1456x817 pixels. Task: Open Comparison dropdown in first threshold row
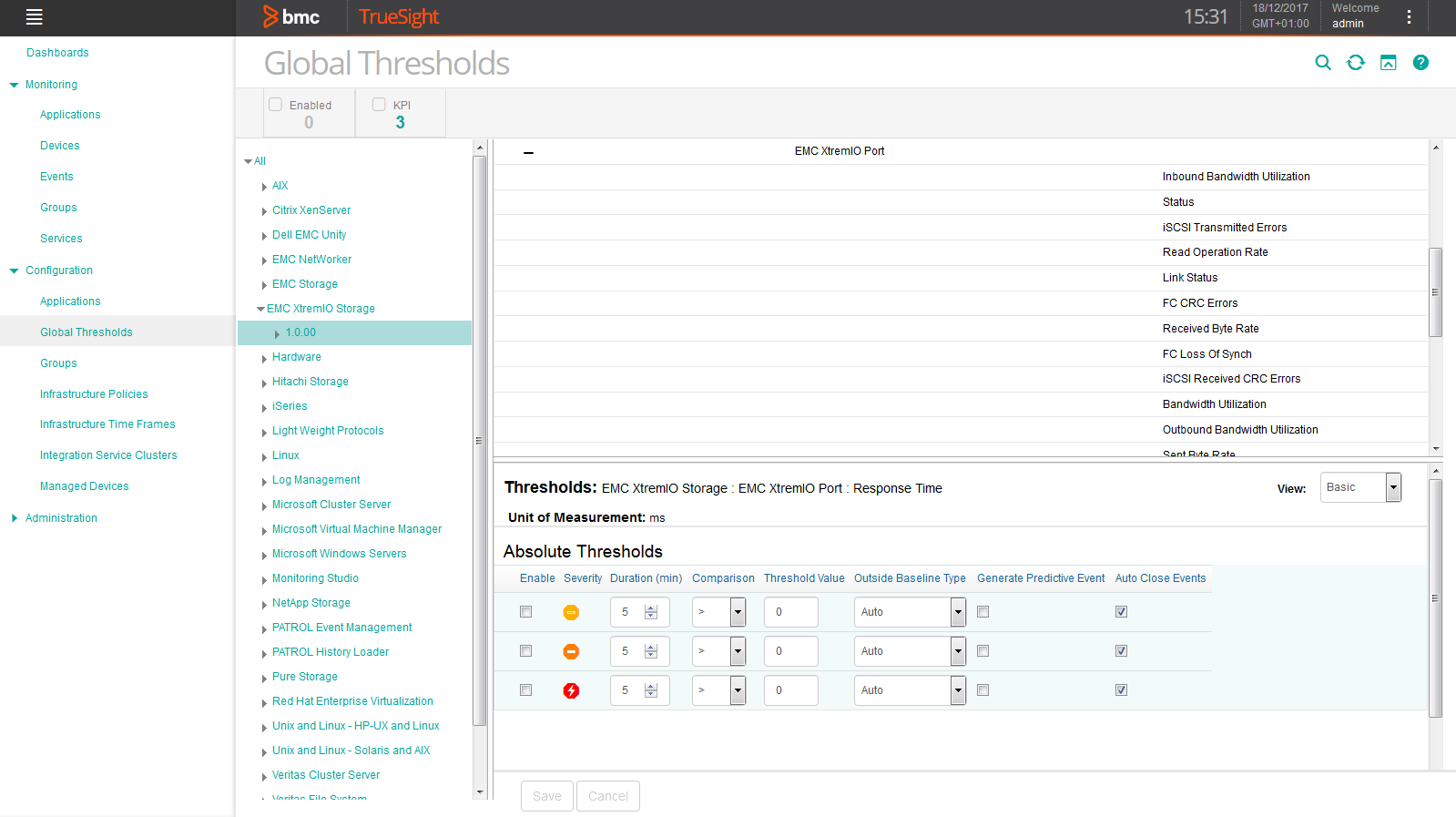tap(718, 612)
